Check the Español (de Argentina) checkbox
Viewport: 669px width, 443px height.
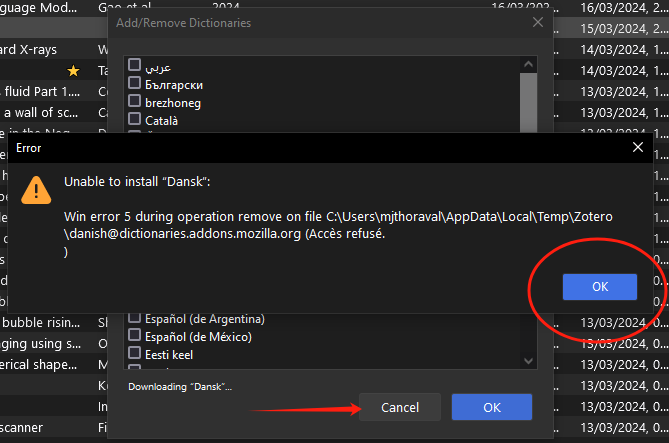tap(134, 318)
